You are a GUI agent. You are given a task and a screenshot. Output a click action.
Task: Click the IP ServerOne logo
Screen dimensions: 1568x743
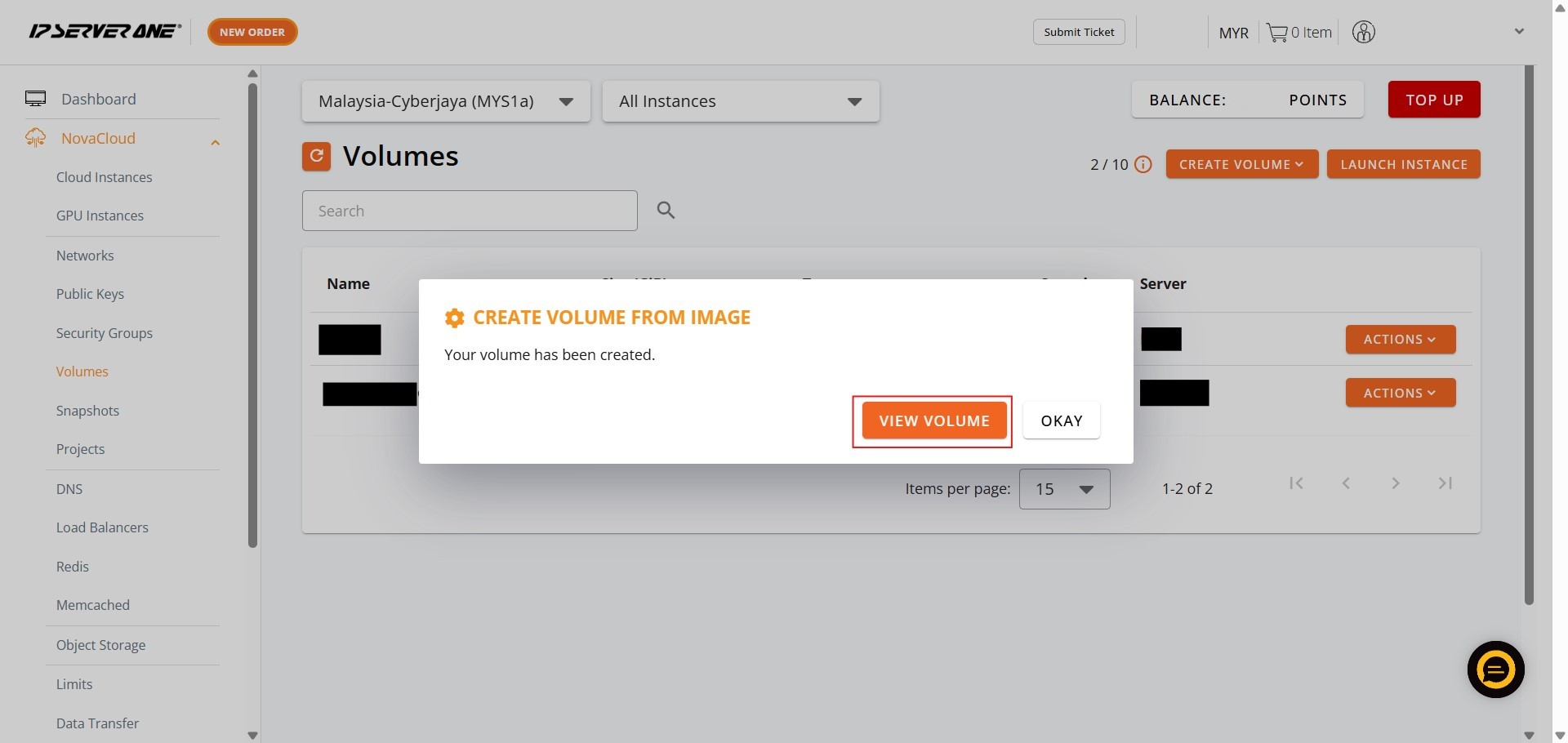point(105,32)
